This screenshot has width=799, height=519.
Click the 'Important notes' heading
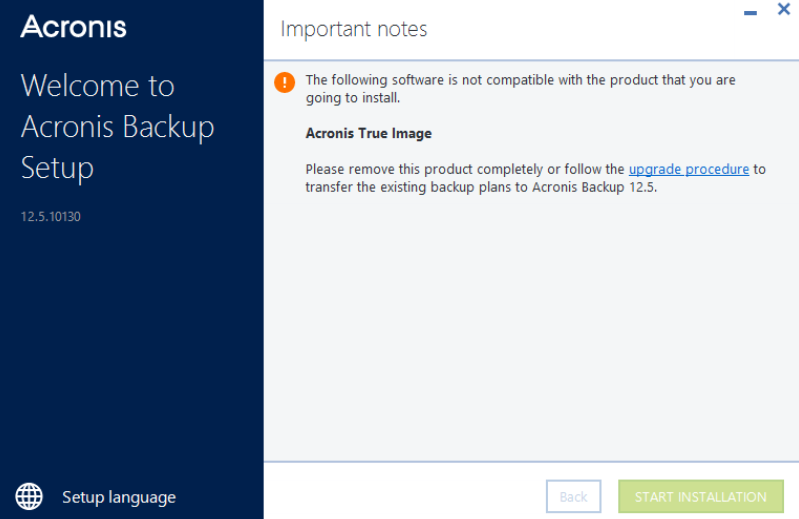point(354,29)
